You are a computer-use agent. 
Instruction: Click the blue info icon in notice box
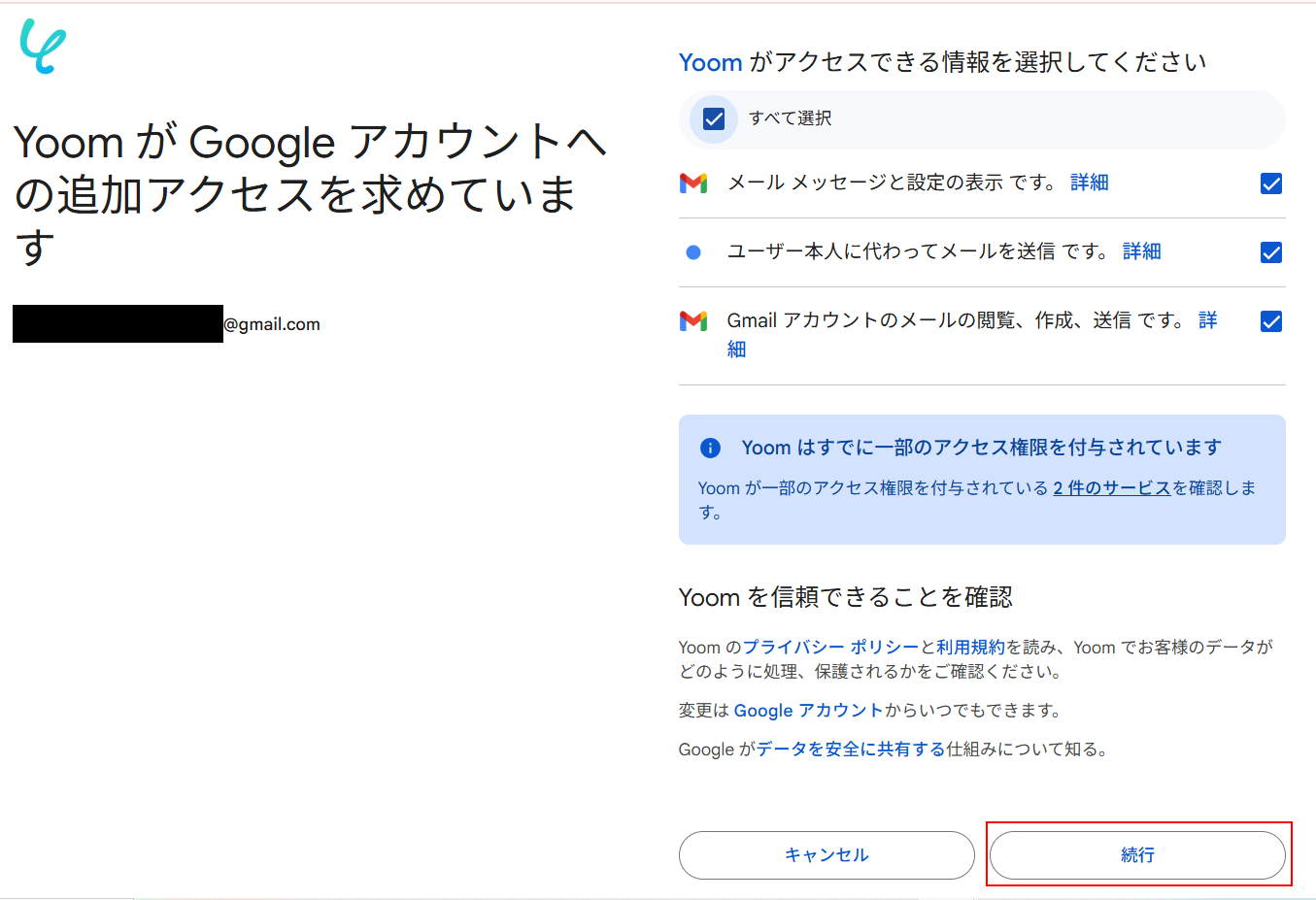point(711,448)
